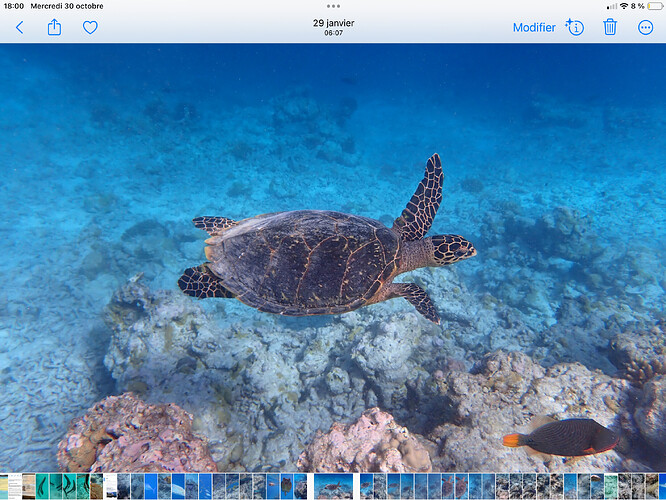Open the more options ellipsis menu

[x=645, y=28]
